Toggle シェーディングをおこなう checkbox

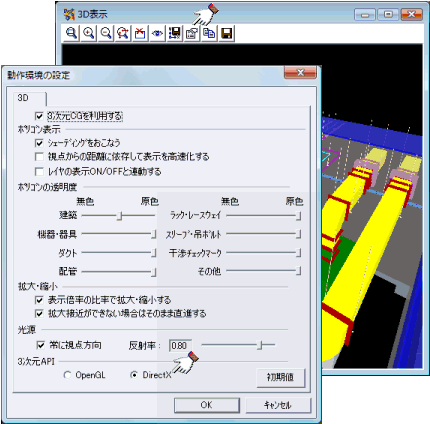click(39, 143)
